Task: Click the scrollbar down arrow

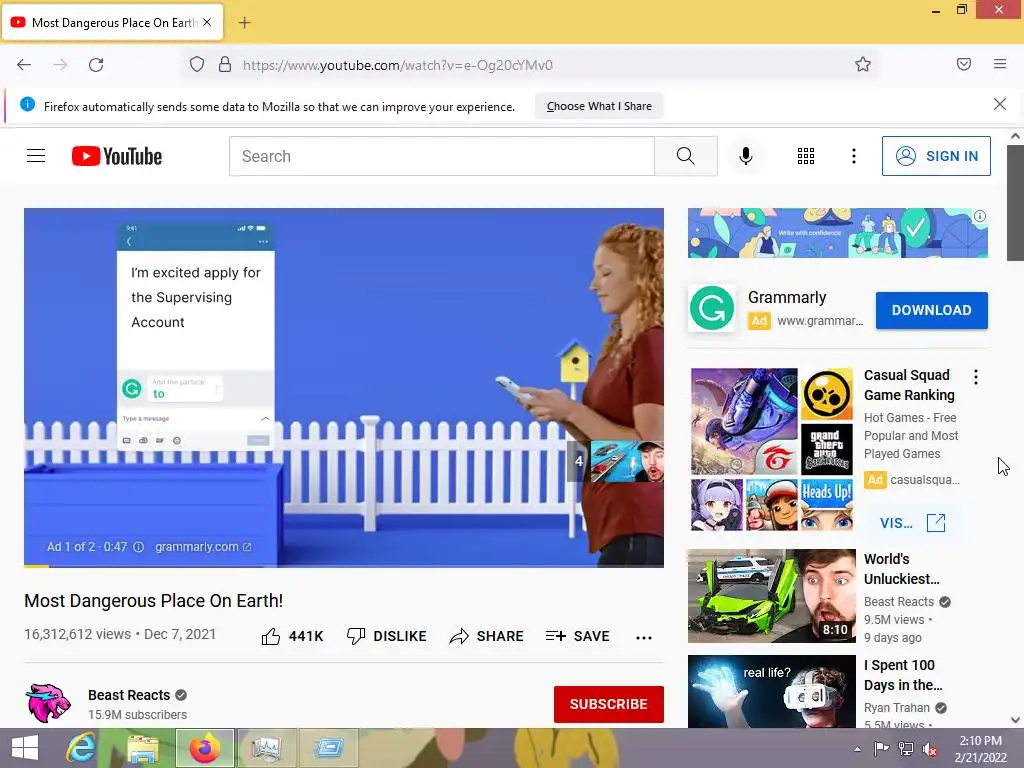Action: coord(1015,720)
